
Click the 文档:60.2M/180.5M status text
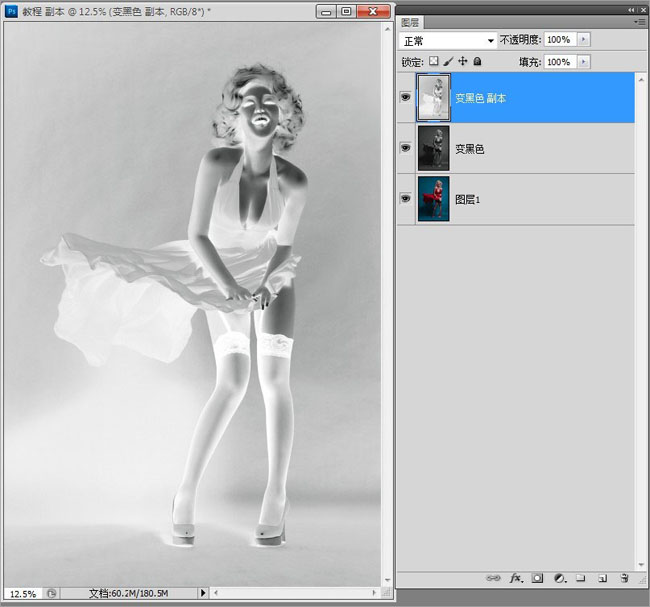coord(129,593)
